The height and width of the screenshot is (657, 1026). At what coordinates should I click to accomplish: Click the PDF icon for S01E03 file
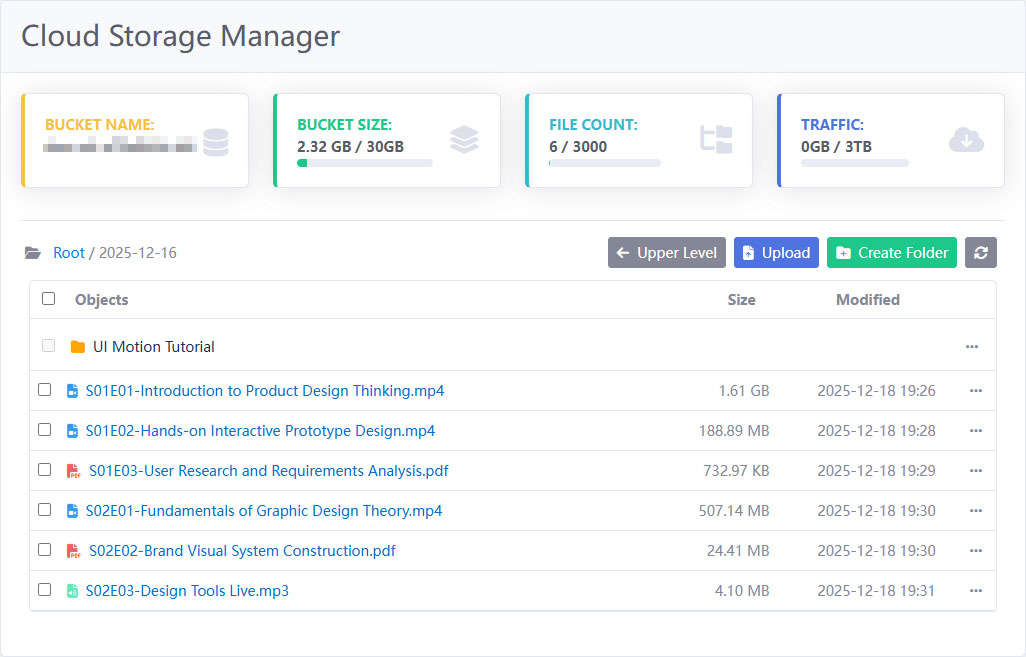point(73,471)
